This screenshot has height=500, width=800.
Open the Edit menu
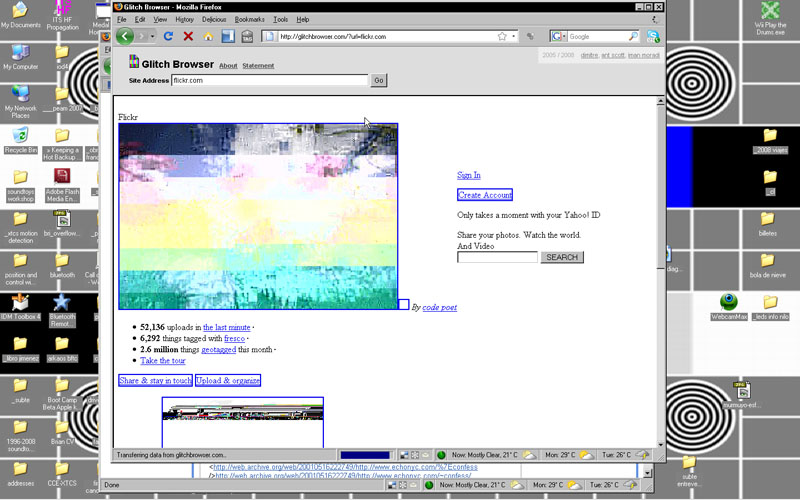pyautogui.click(x=140, y=19)
